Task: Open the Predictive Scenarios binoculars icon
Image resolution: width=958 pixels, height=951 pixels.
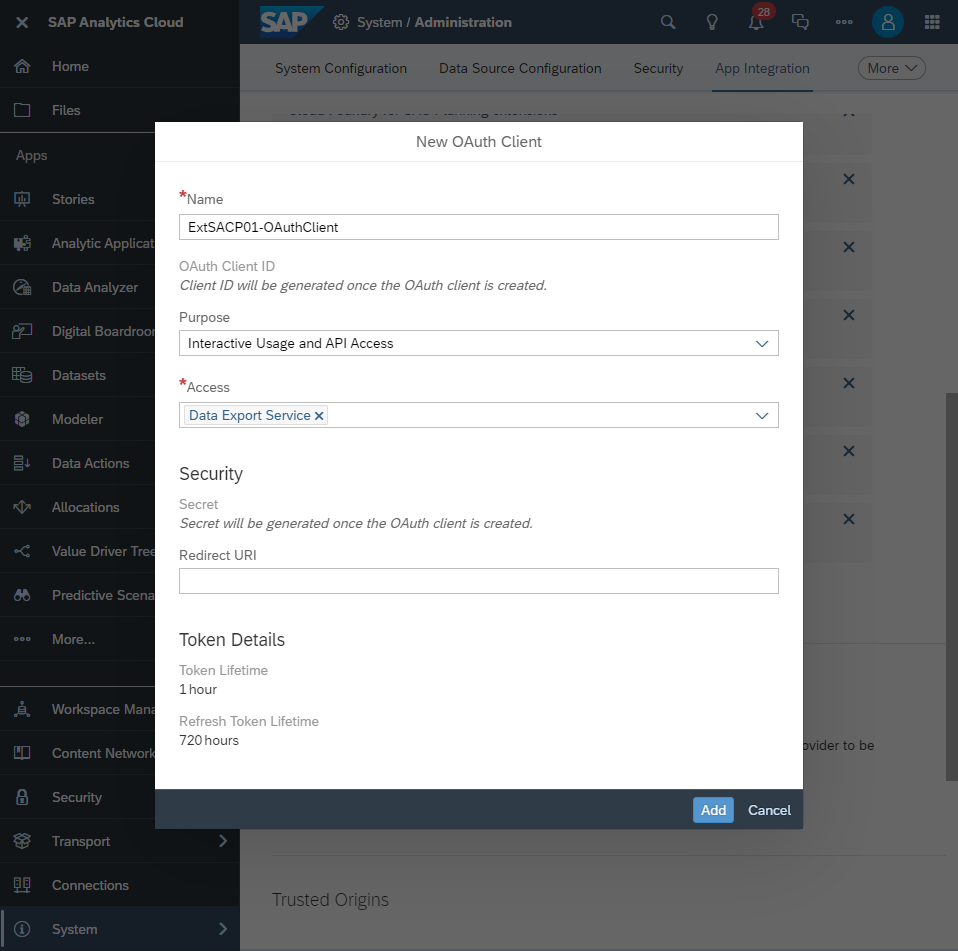Action: 22,595
